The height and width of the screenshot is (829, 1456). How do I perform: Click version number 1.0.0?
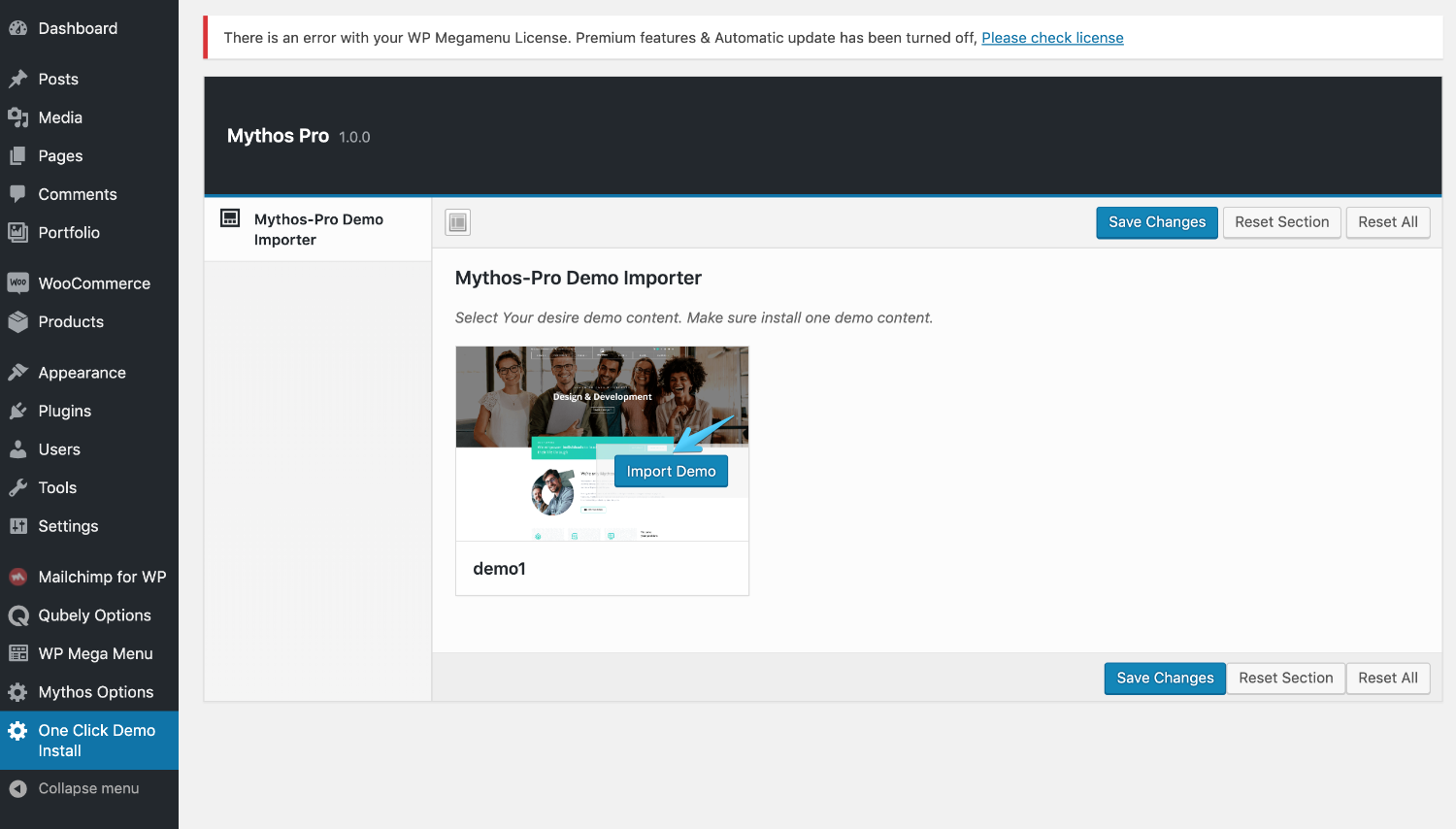tap(354, 138)
